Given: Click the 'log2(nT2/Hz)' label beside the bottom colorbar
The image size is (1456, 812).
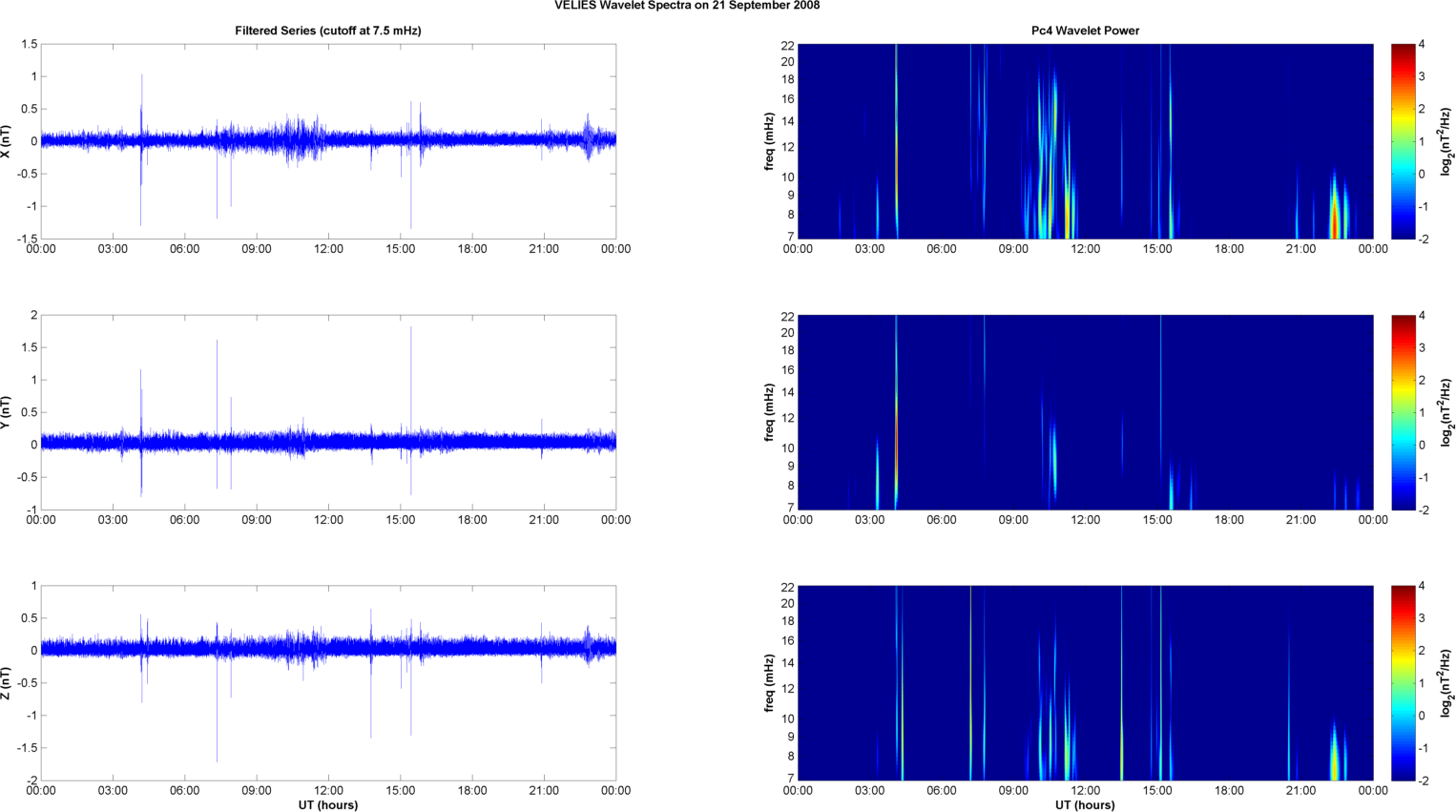Looking at the screenshot, I should point(1446,683).
